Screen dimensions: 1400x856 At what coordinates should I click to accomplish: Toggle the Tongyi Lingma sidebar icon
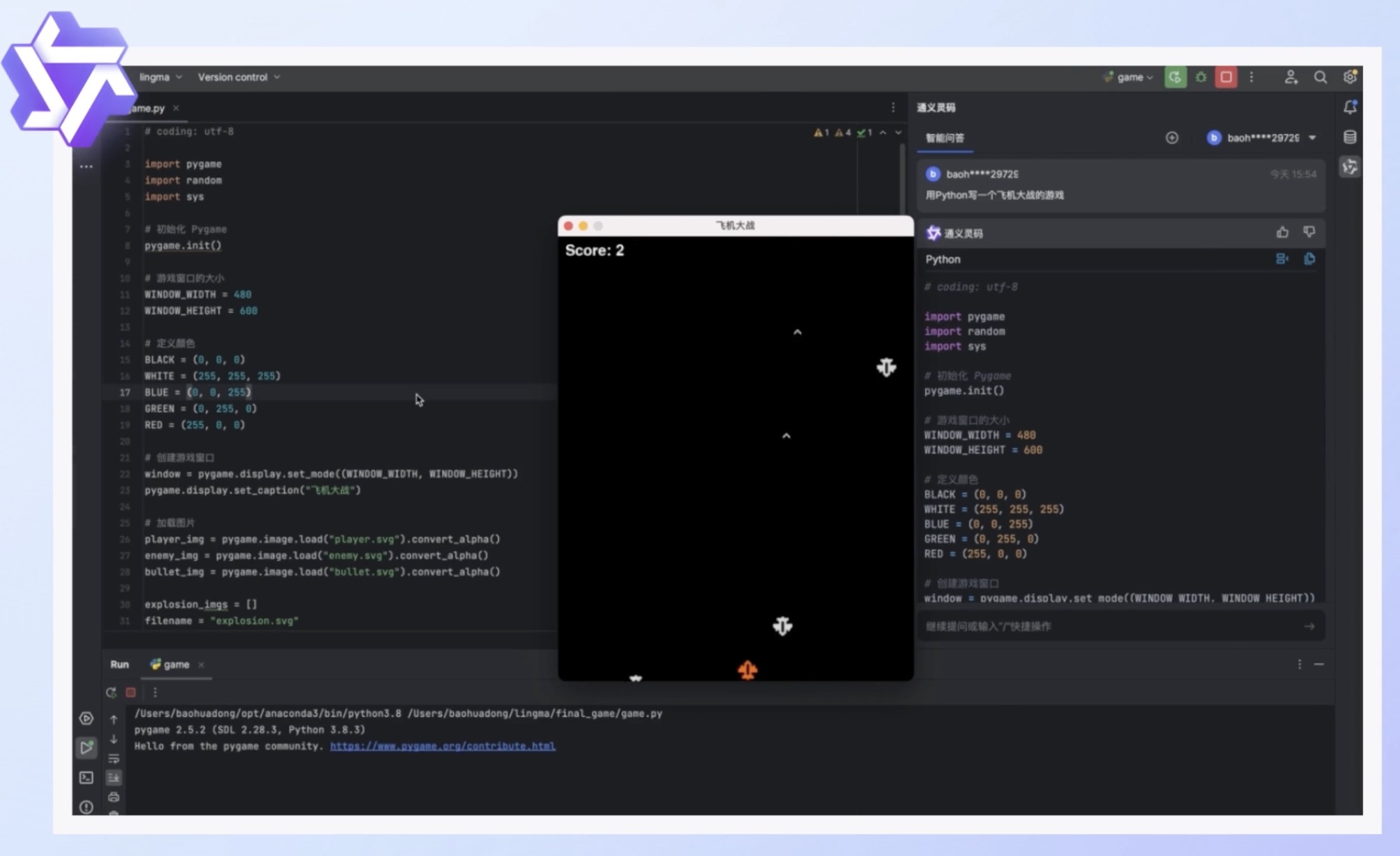[1350, 167]
